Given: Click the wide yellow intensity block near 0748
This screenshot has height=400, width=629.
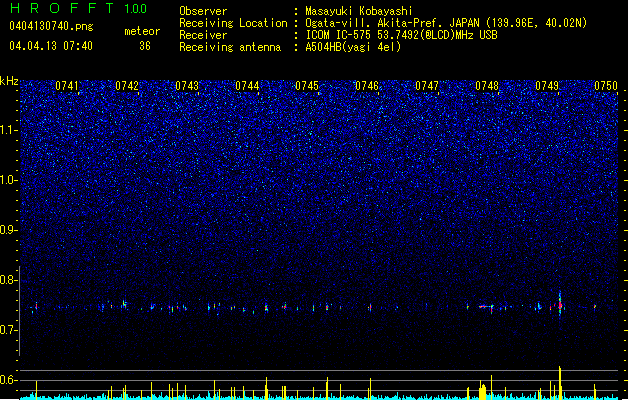Looking at the screenshot, I should [x=483, y=392].
